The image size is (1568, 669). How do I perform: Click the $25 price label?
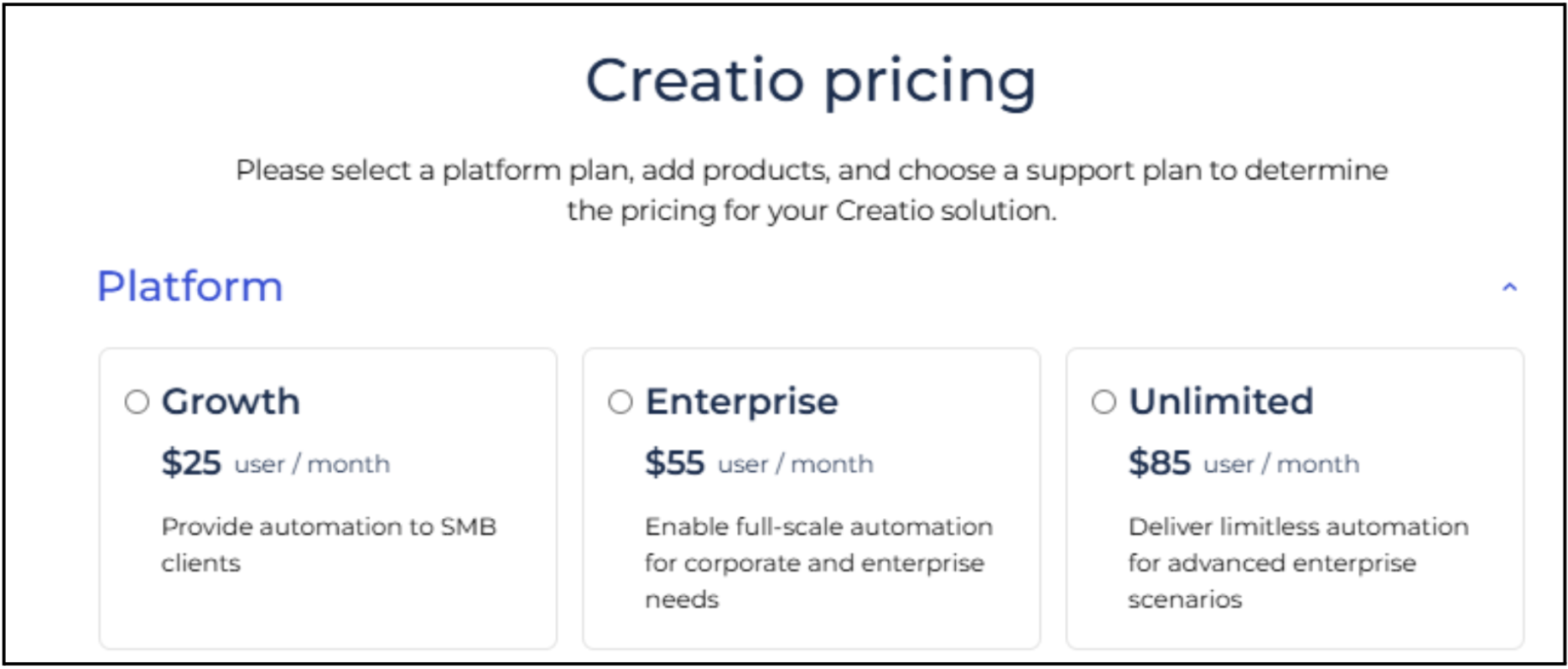click(191, 463)
